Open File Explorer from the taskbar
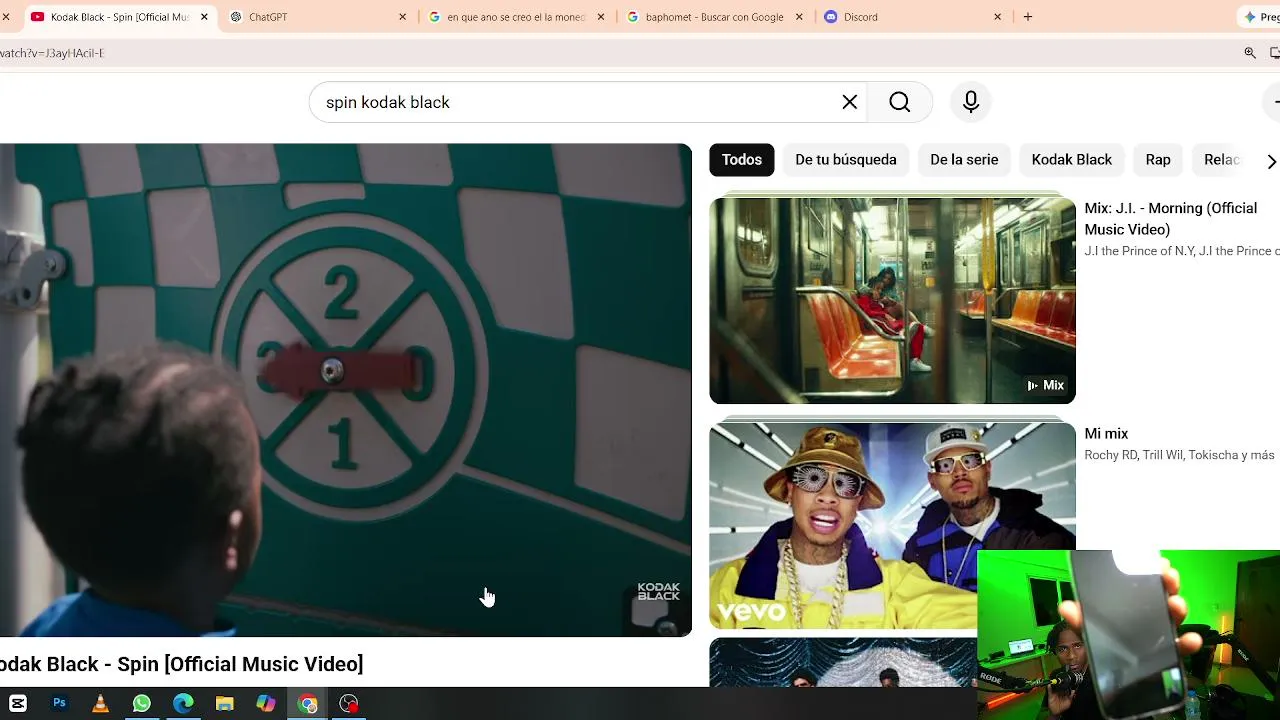1280x720 pixels. [x=224, y=703]
